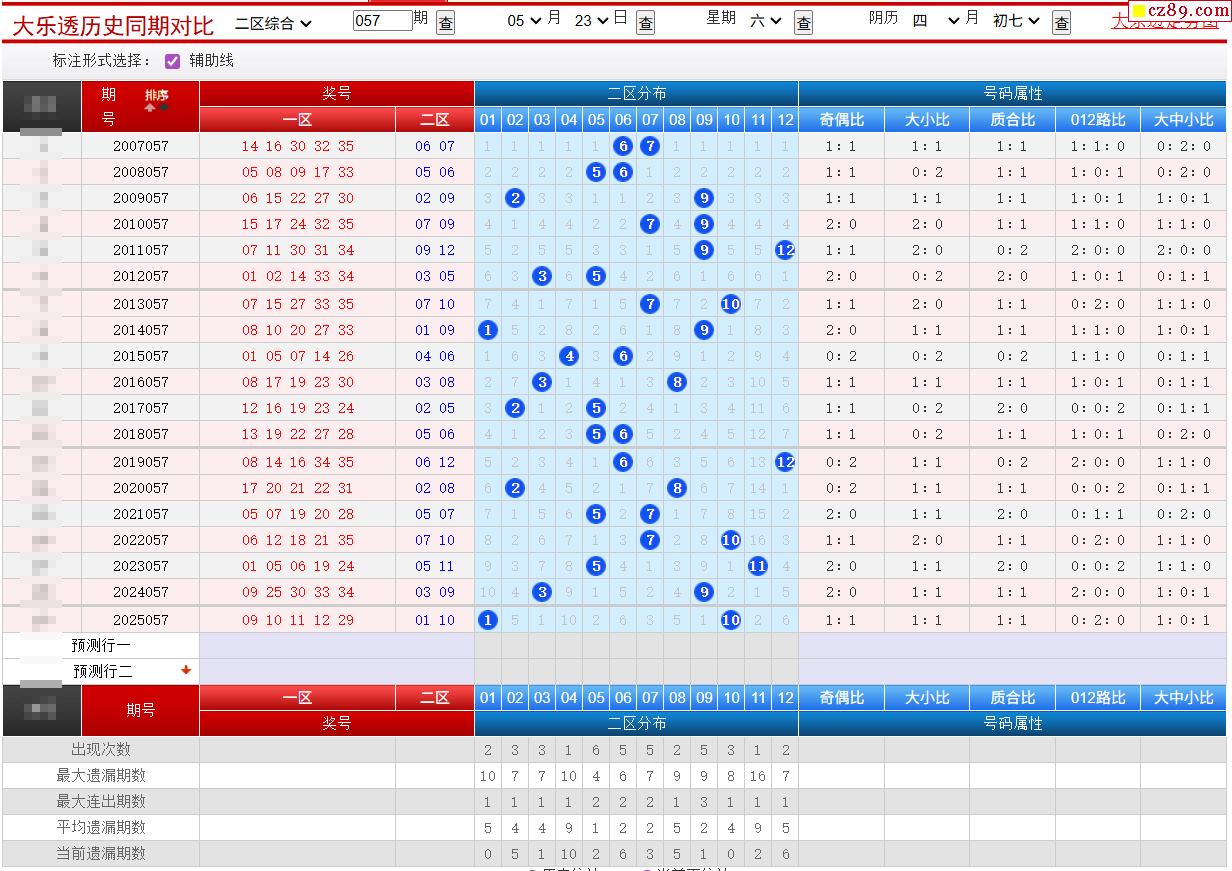Click the 预测行一 cell for number 06
The height and width of the screenshot is (871, 1232).
pos(623,646)
